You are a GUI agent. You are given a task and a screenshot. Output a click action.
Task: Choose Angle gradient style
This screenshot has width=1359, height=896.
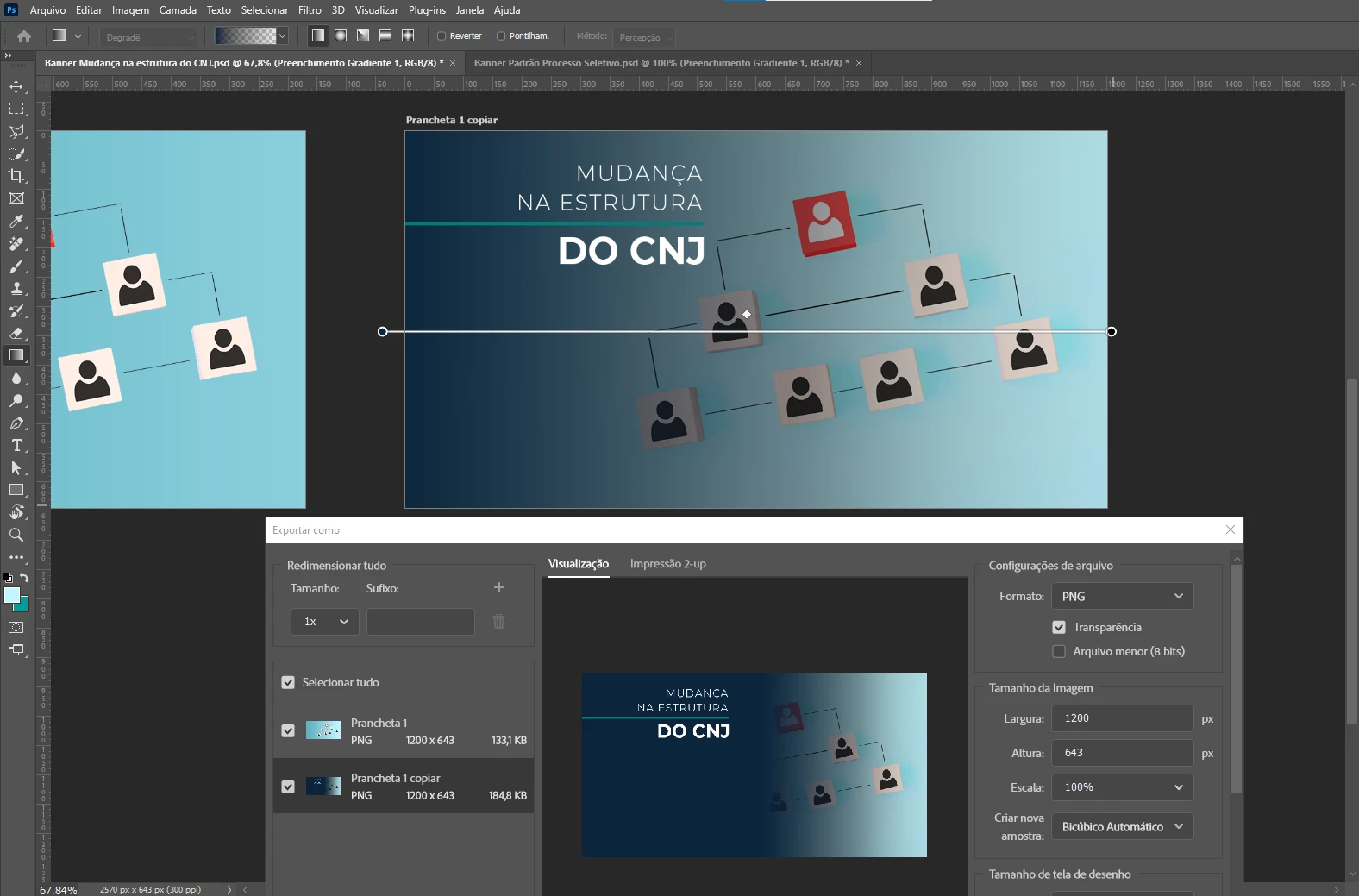[x=363, y=35]
